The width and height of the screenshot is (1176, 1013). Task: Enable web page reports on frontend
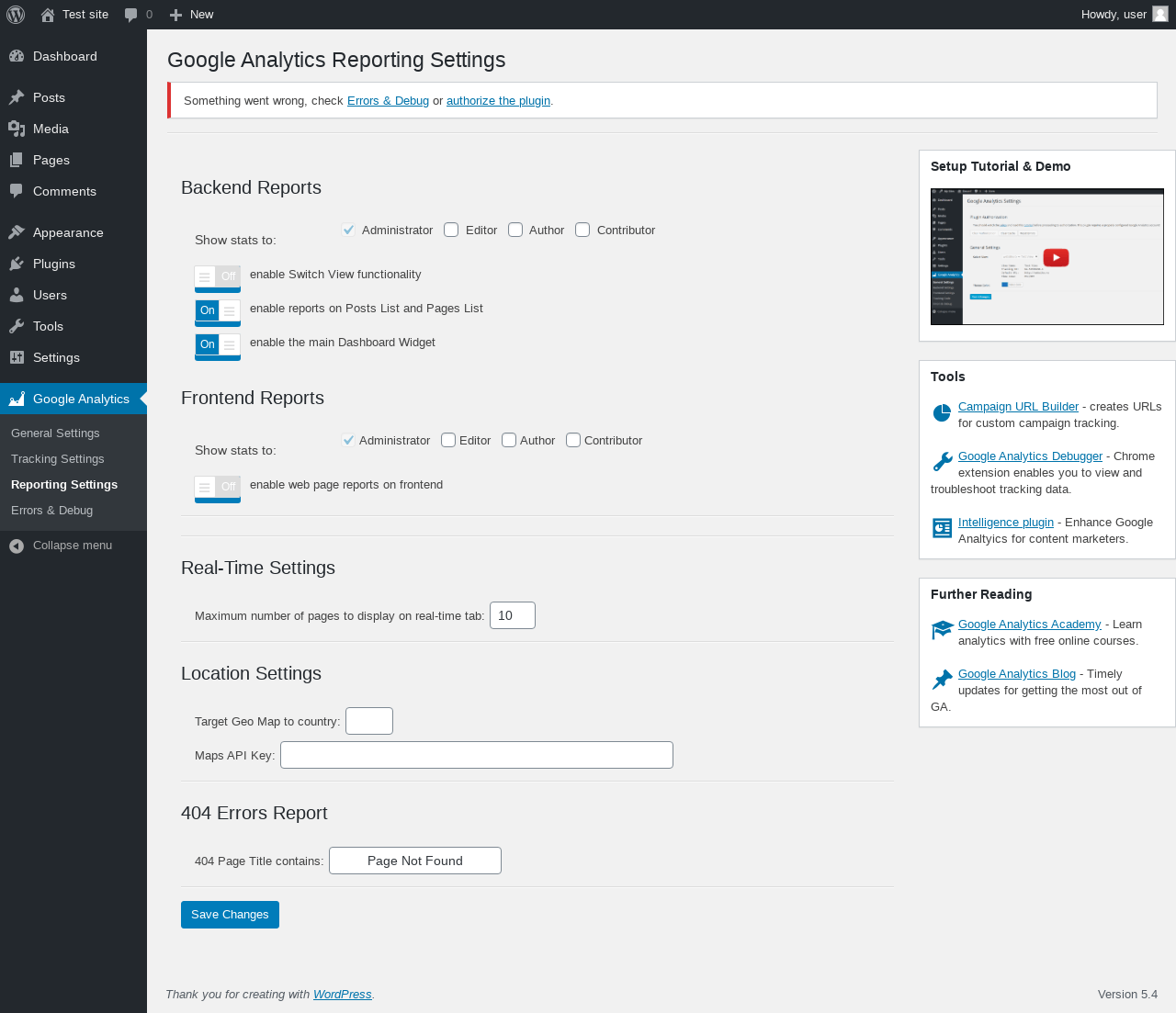(218, 489)
